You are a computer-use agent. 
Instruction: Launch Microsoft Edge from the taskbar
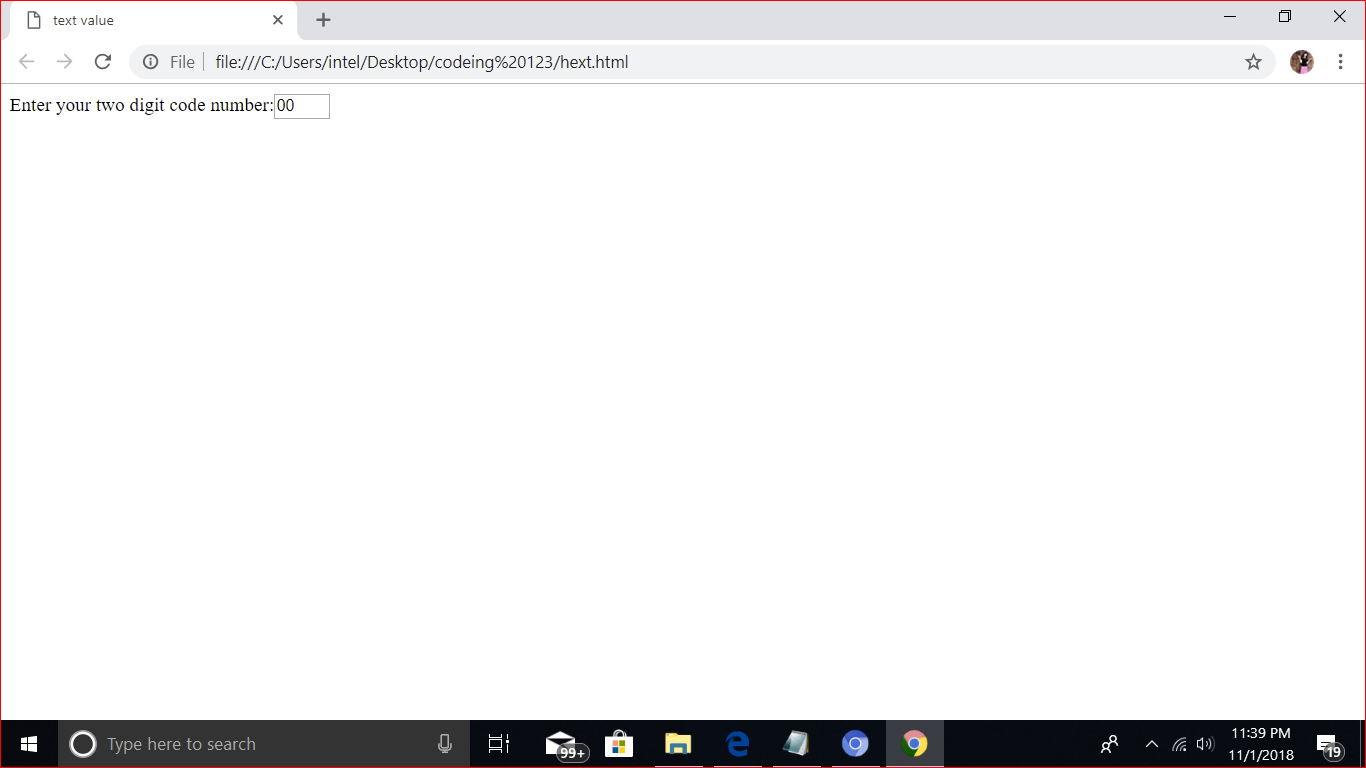tap(738, 744)
